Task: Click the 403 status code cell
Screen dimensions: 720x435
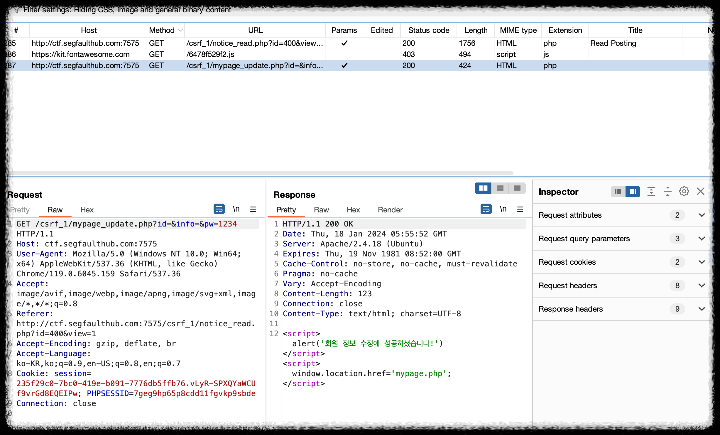Action: pos(409,54)
